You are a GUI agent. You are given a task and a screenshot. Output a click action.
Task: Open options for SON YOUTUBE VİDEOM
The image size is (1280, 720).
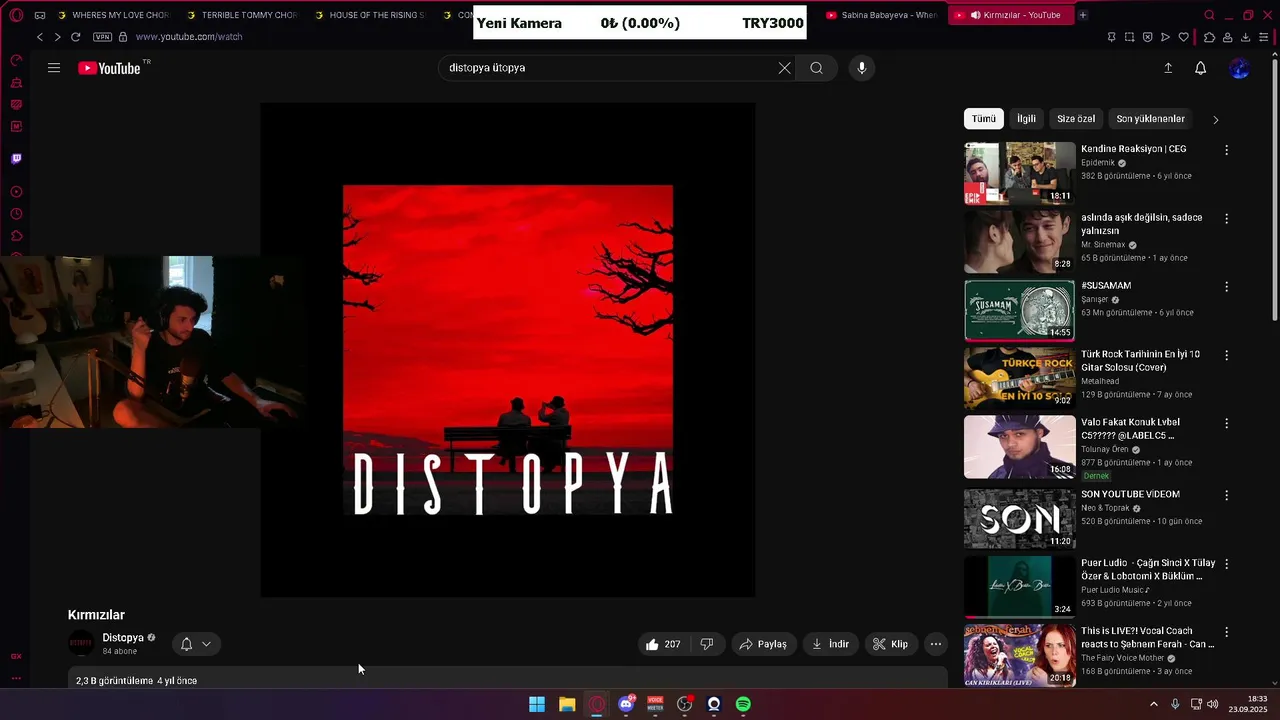point(1226,495)
